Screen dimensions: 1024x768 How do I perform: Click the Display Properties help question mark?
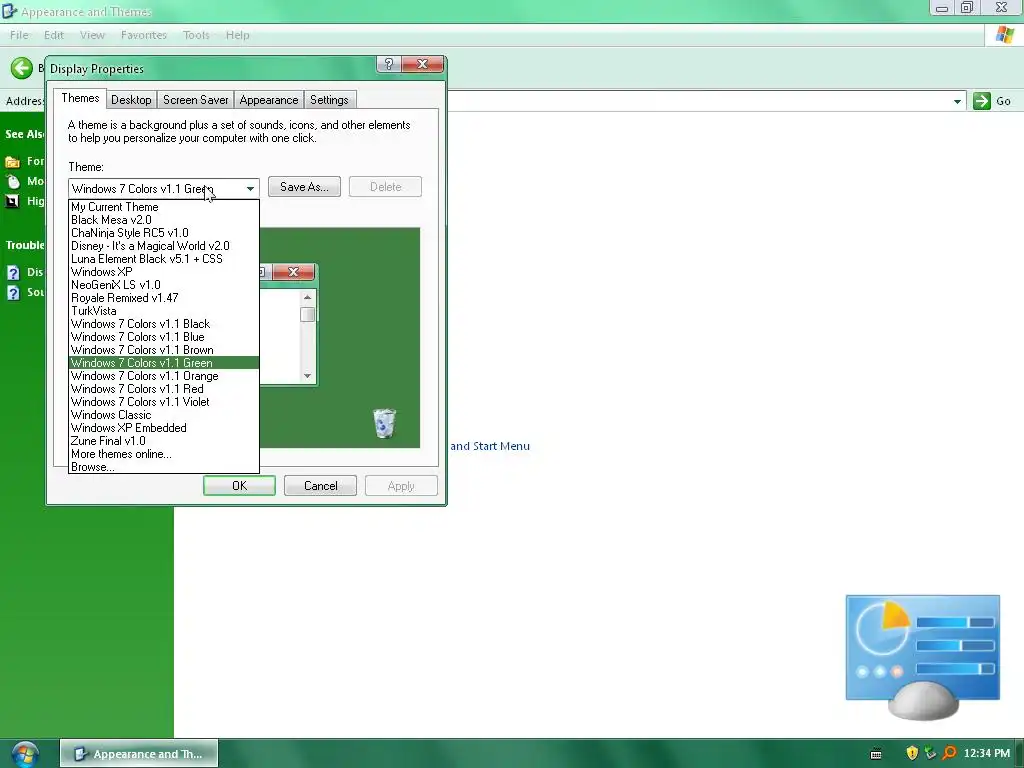[389, 64]
